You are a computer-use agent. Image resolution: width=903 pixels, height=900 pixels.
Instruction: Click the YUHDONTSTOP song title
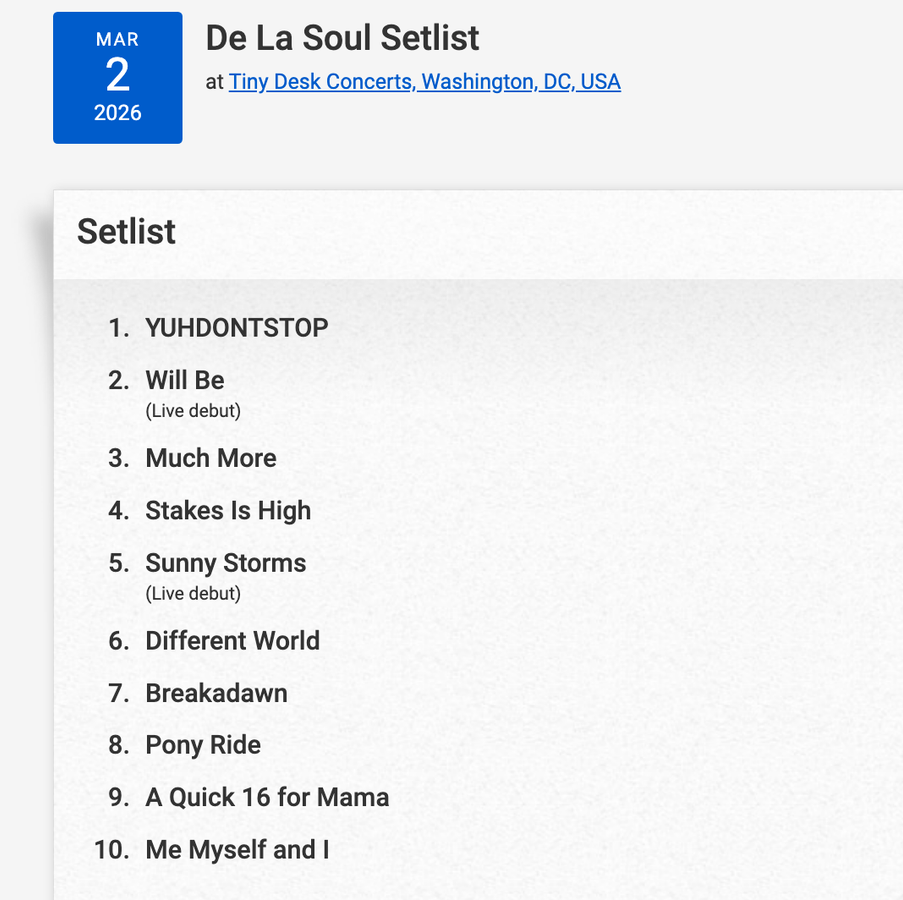pos(237,328)
